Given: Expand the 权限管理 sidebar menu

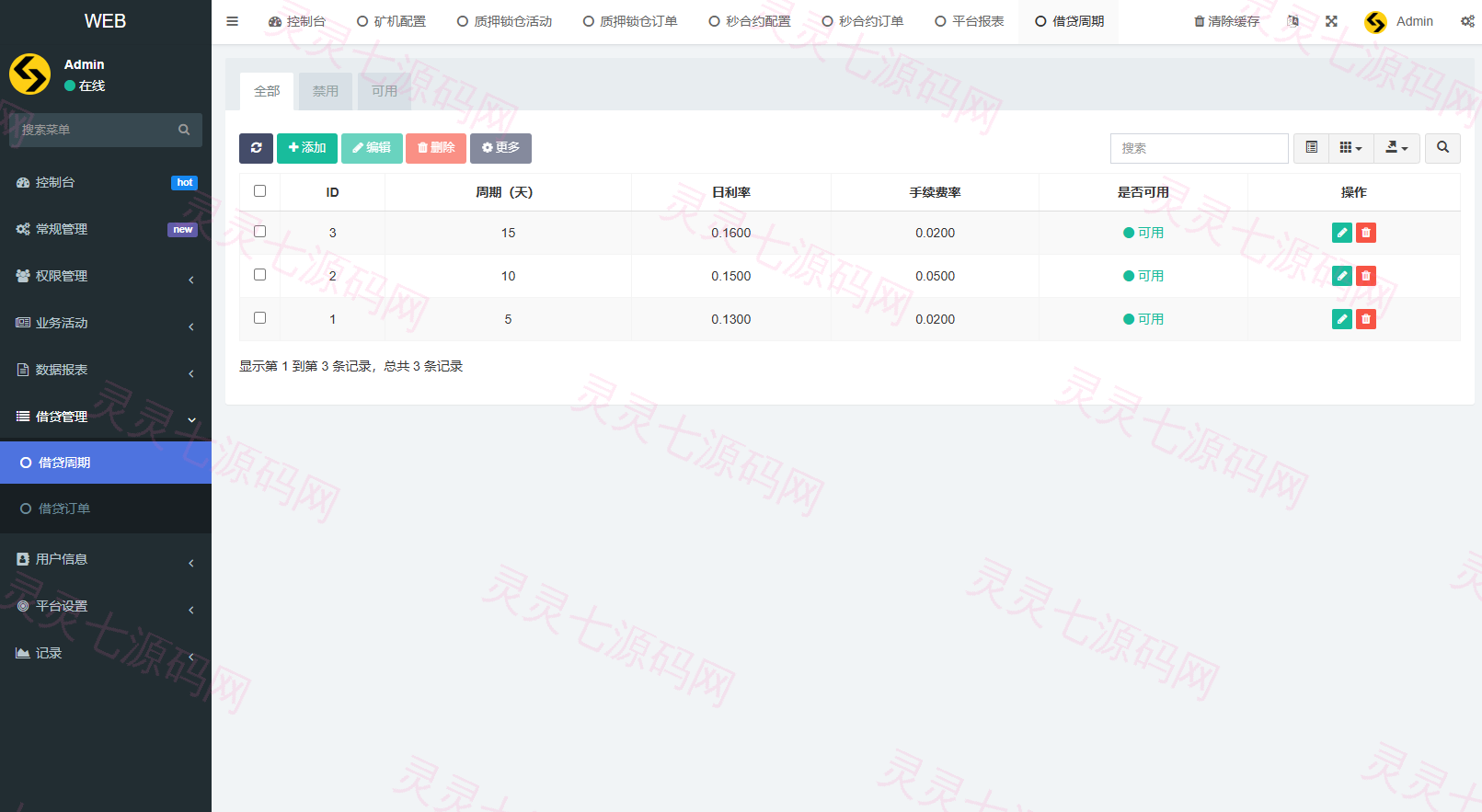Looking at the screenshot, I should pos(106,276).
